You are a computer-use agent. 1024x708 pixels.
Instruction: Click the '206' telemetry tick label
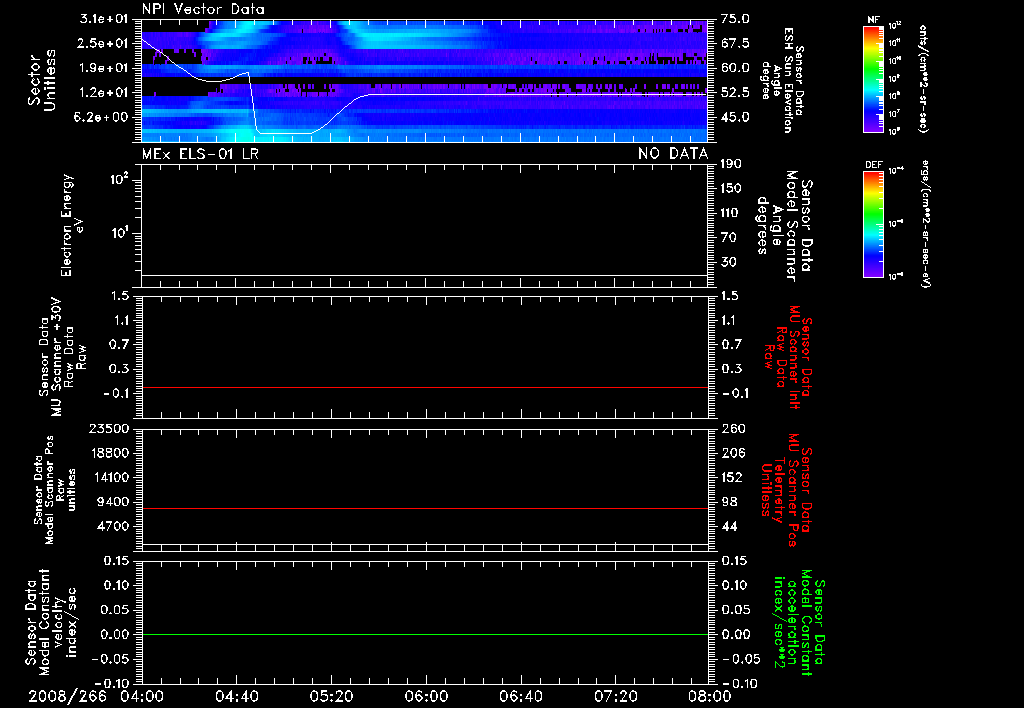click(731, 453)
